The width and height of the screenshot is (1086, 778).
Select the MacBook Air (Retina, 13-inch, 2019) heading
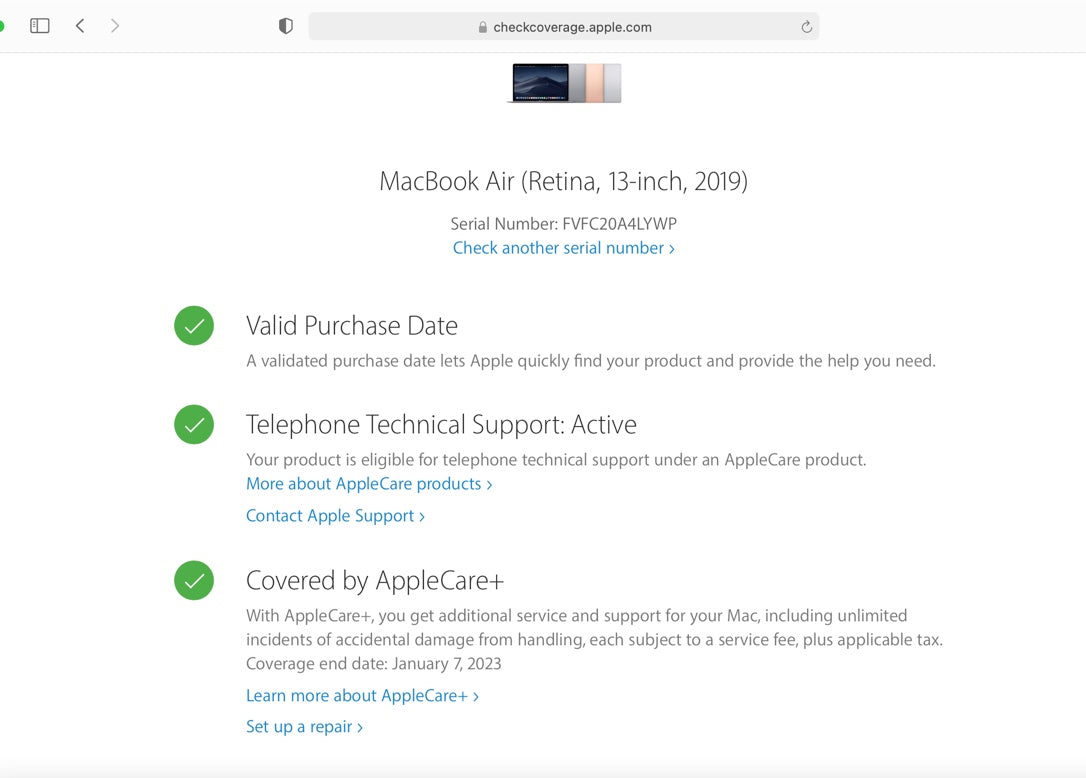point(563,181)
